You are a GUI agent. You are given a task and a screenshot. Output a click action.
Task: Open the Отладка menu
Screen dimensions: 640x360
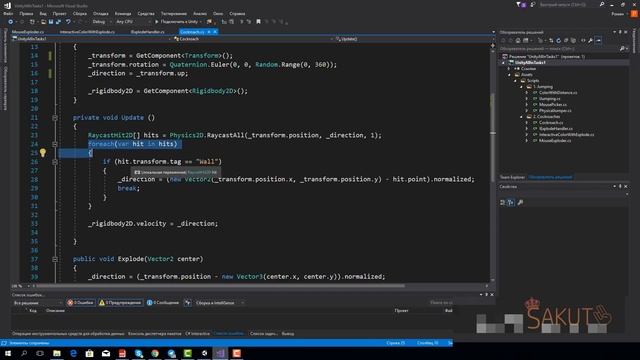pos(100,13)
